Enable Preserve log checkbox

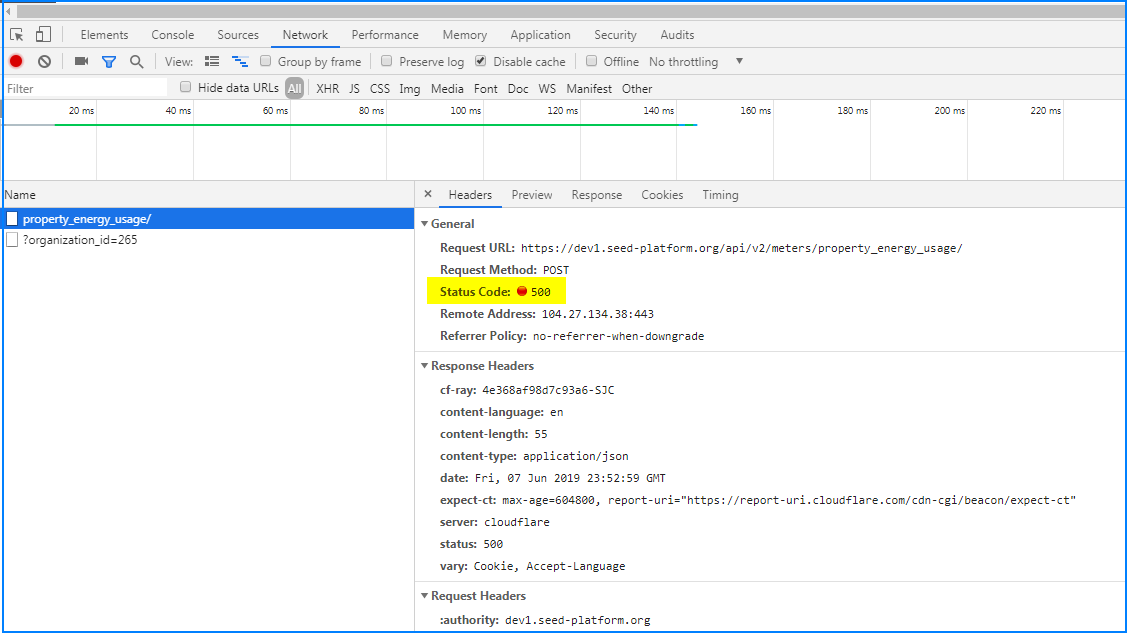387,61
